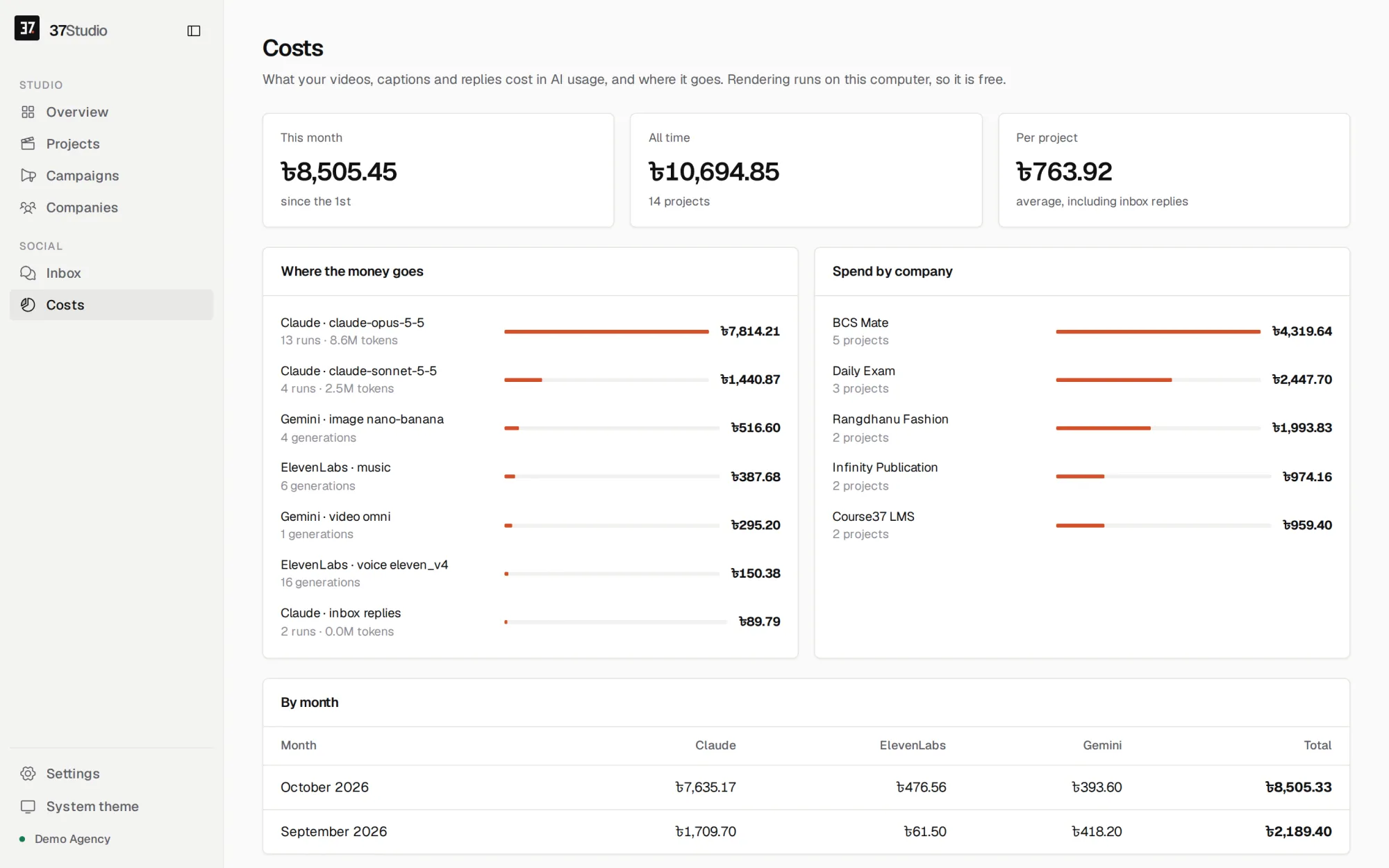Click the ৳4,319.64 company total
Screen dimensions: 1389x868
click(1301, 331)
